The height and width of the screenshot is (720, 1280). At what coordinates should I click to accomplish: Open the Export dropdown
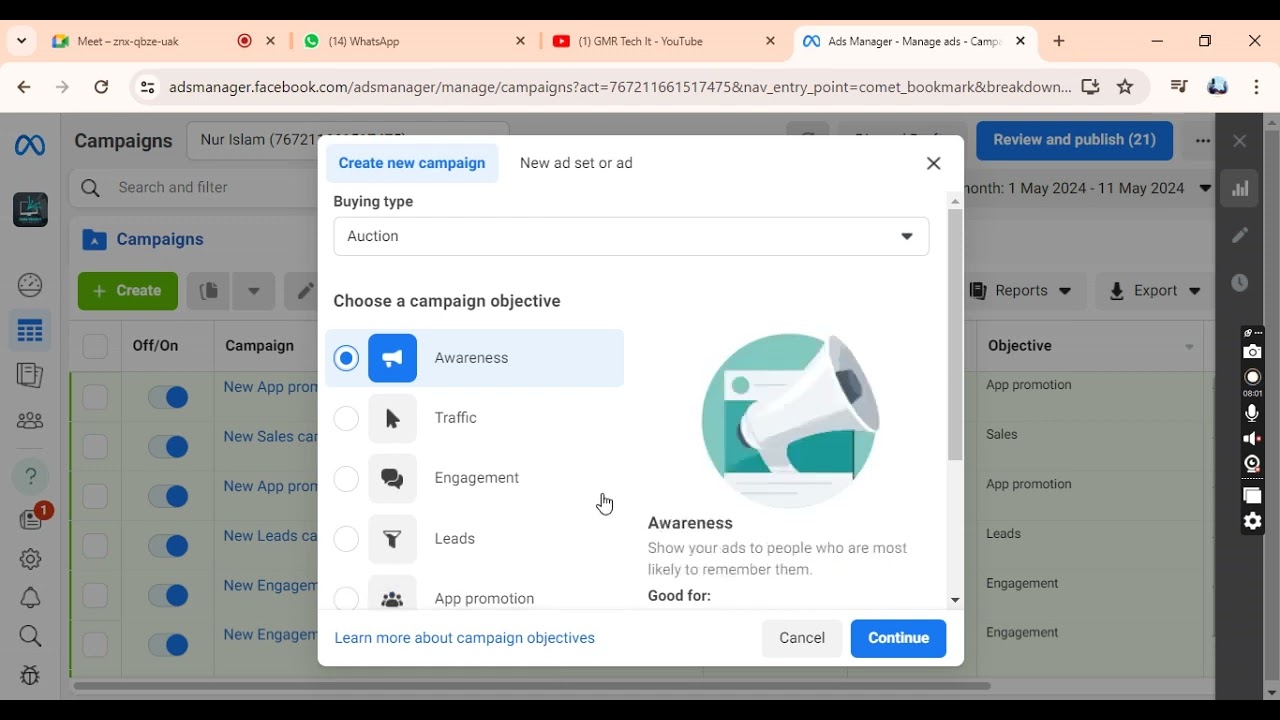click(1155, 291)
